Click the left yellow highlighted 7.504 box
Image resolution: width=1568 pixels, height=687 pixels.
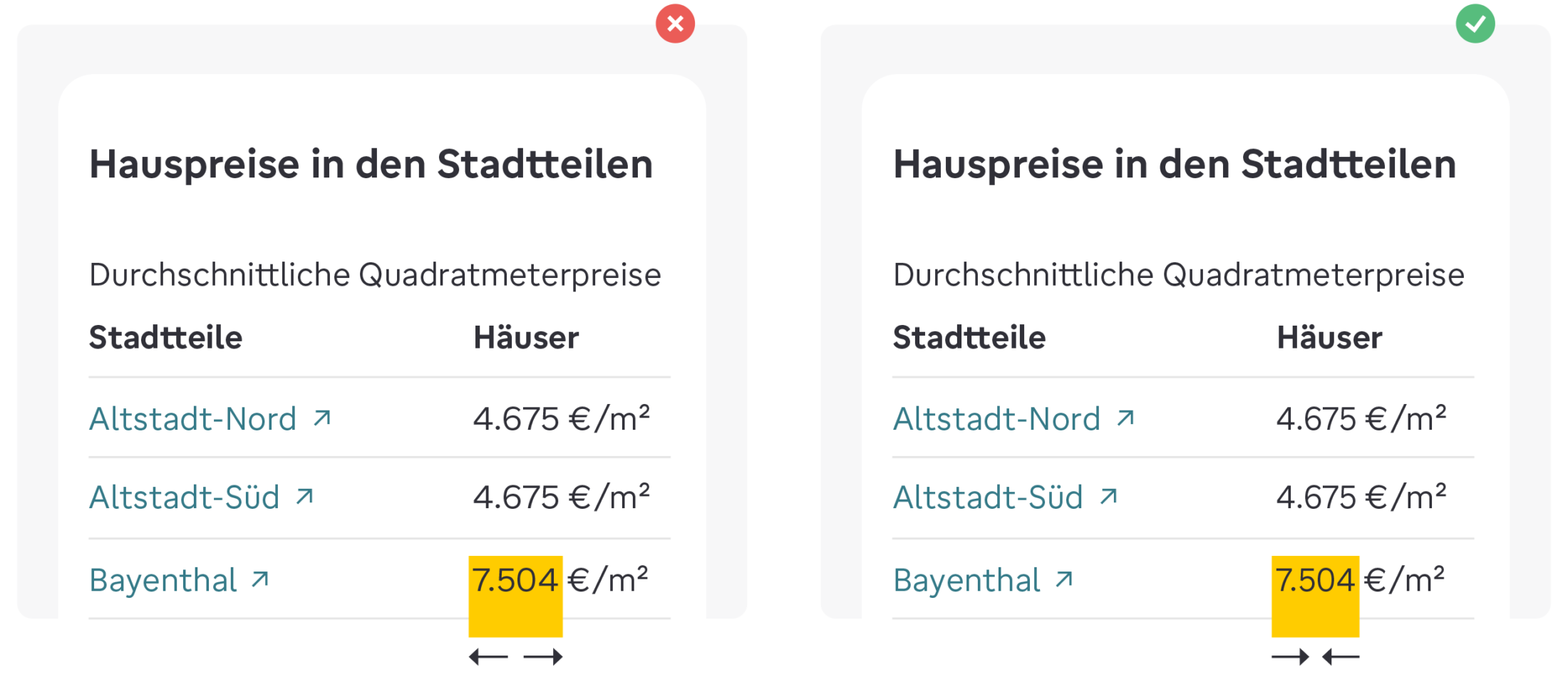coord(515,596)
